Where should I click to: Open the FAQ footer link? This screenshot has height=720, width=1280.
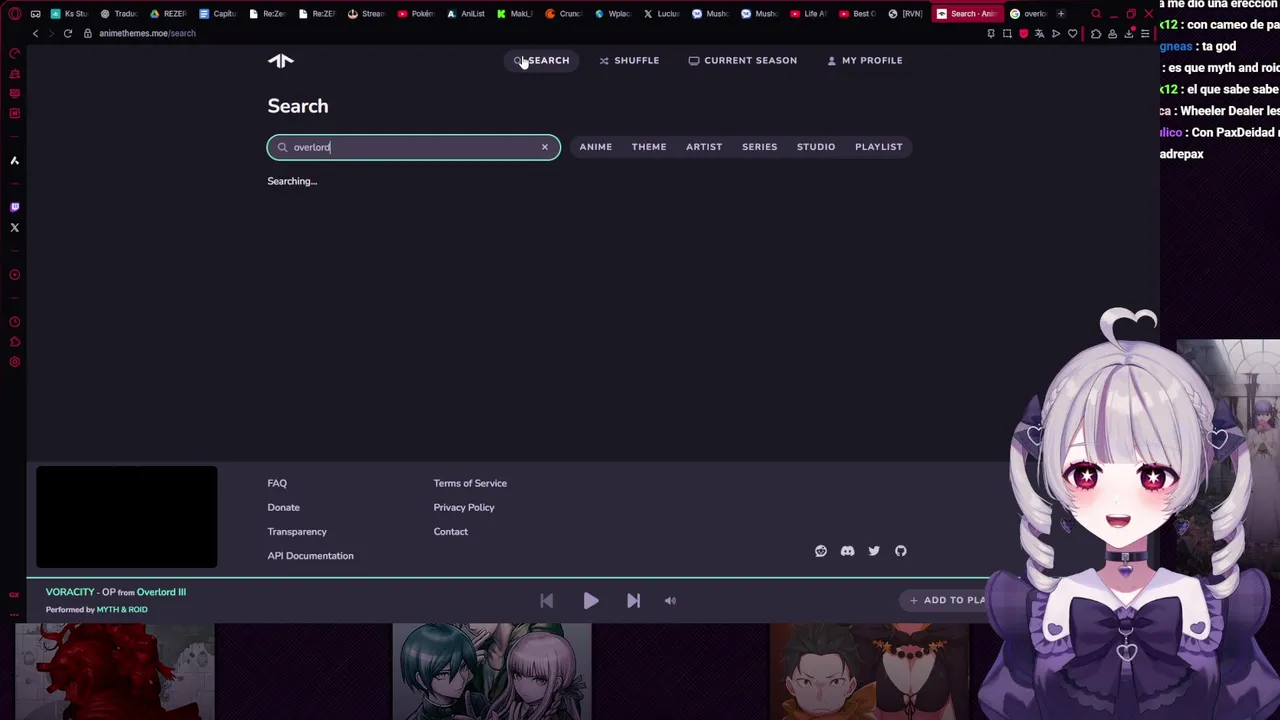(277, 483)
